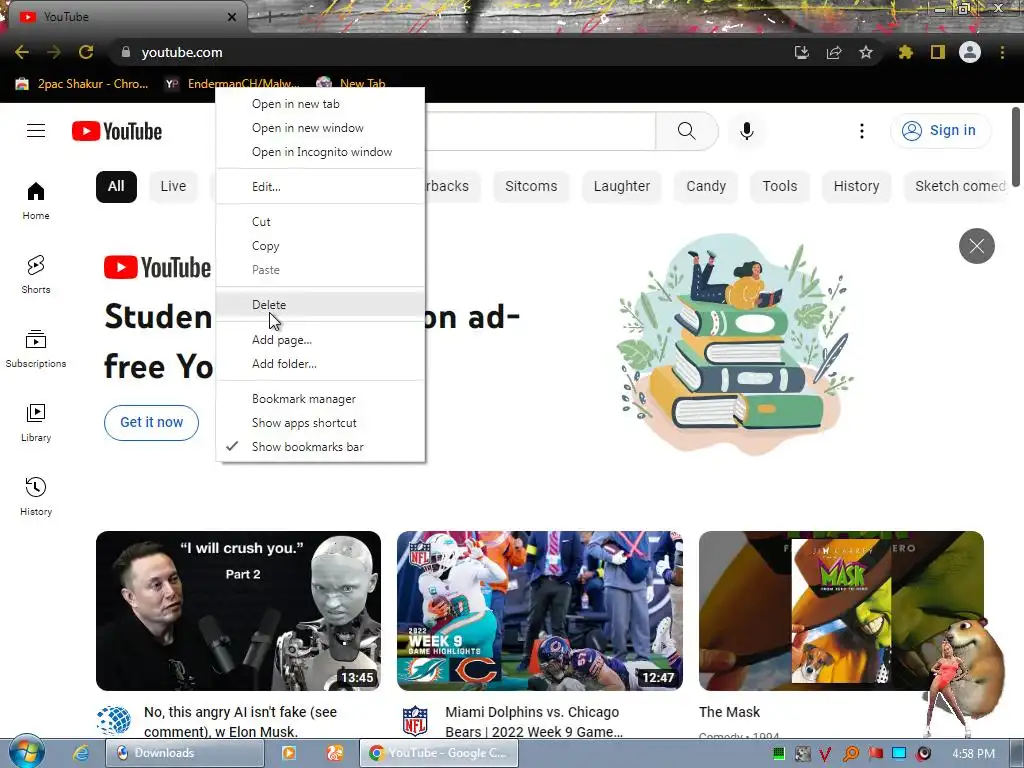This screenshot has height=768, width=1024.
Task: Click the share page icon
Action: [834, 52]
